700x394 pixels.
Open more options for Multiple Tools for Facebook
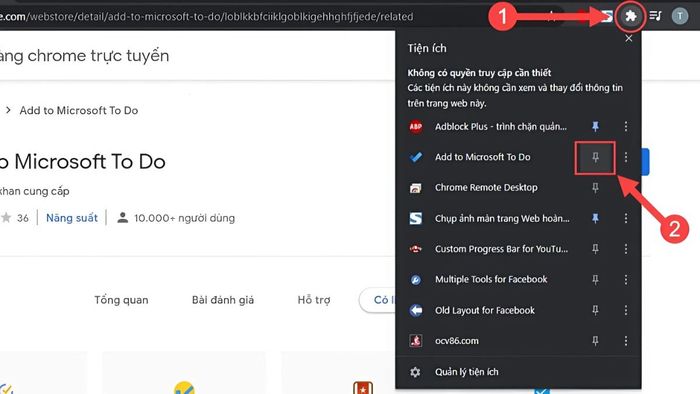626,280
